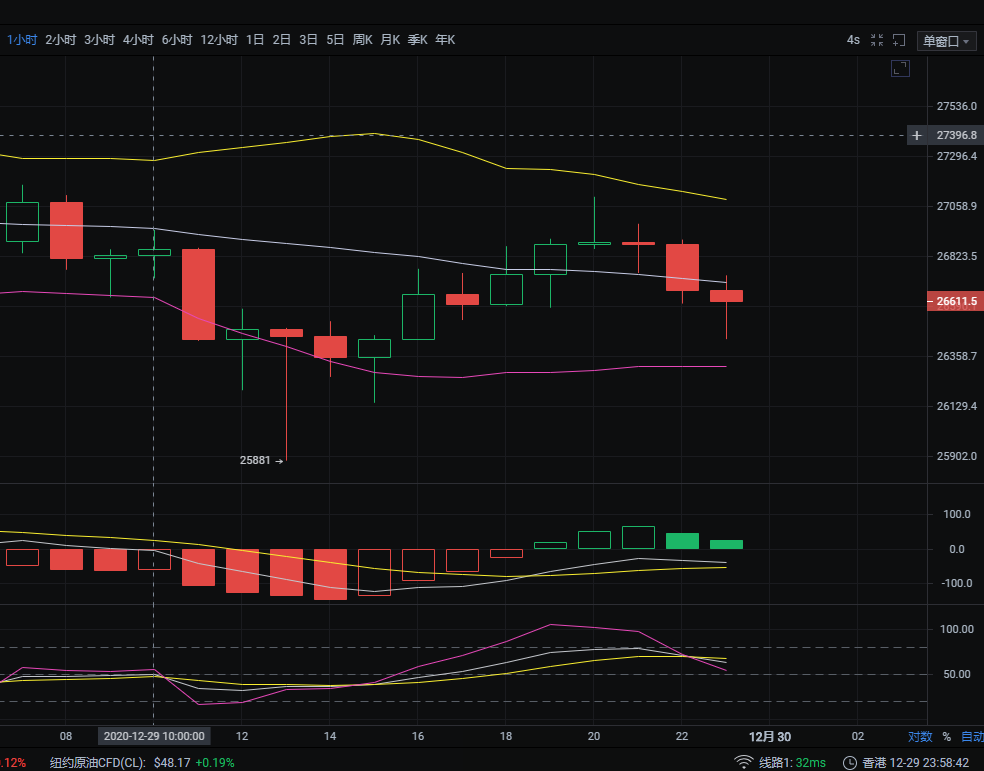
Task: Select the 1小时 timeframe tab
Action: (x=22, y=40)
